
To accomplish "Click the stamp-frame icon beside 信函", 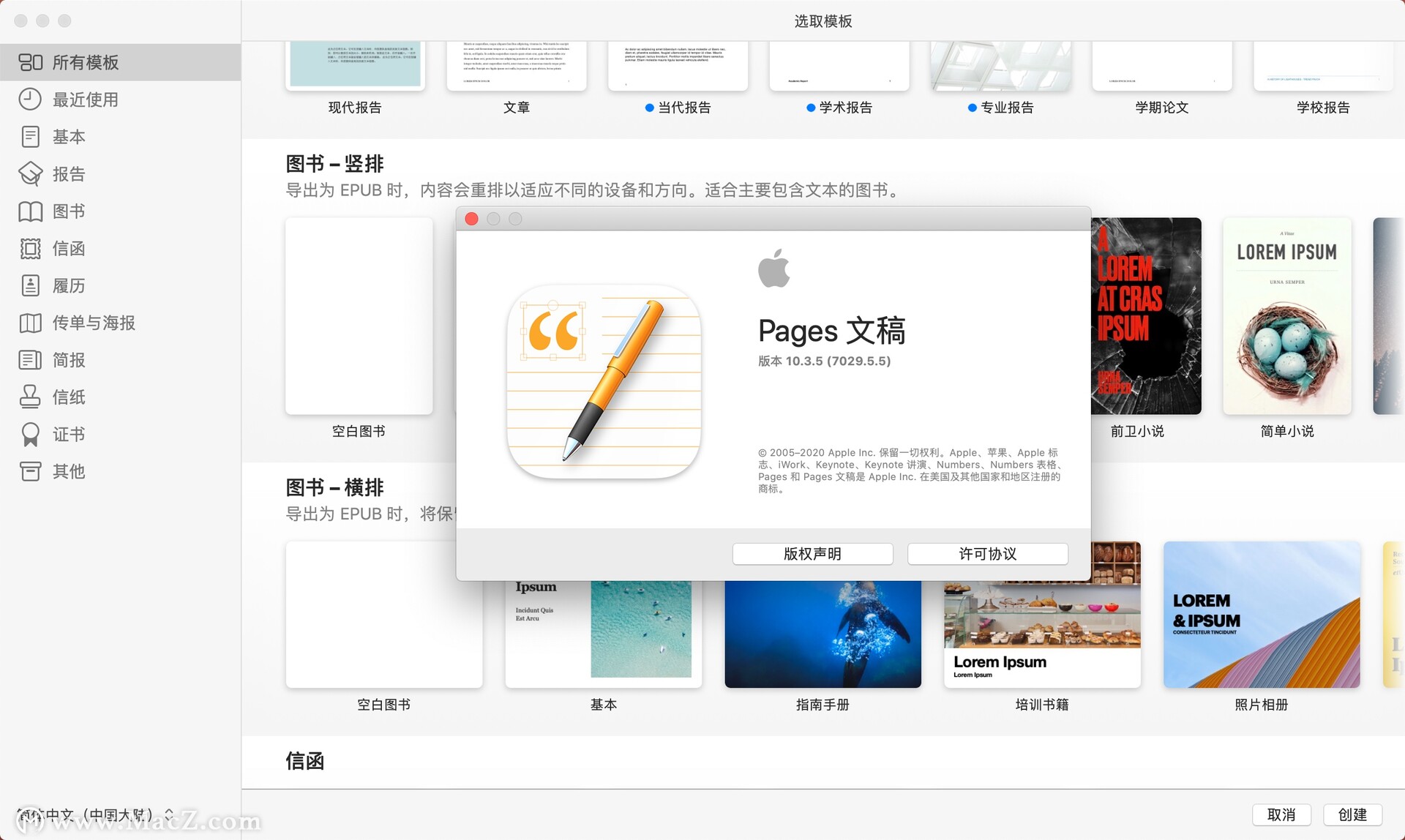I will [x=30, y=249].
